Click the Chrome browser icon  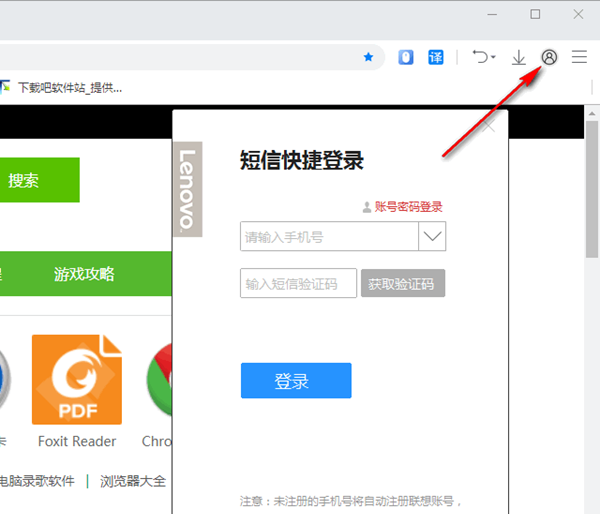[160, 380]
